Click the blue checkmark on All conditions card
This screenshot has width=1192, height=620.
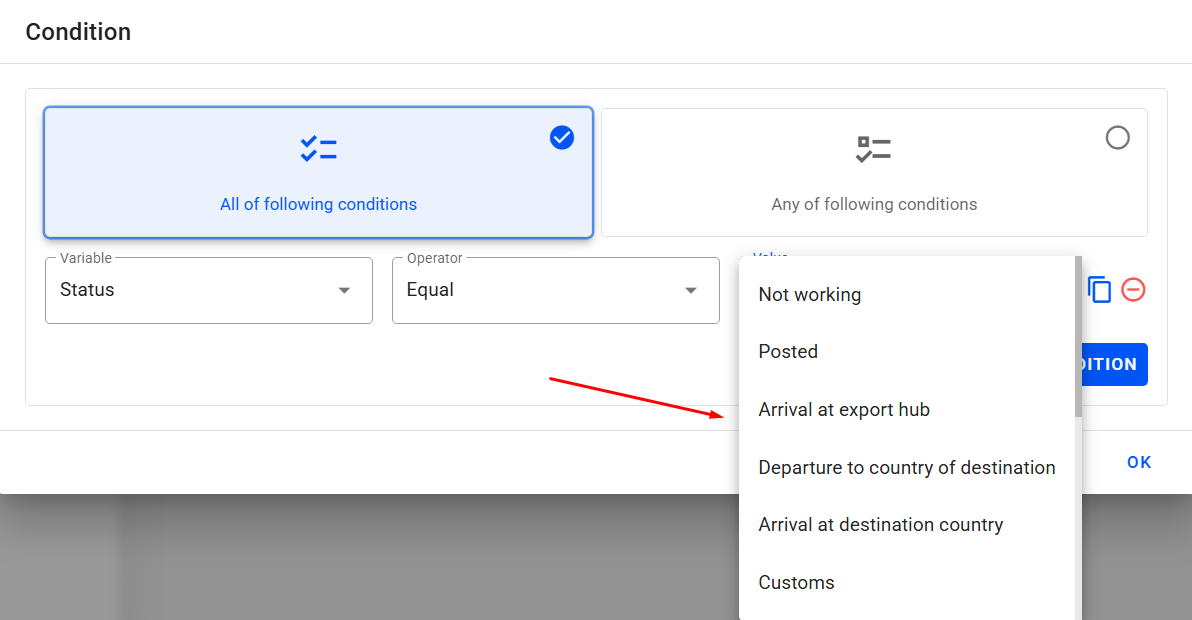tap(562, 138)
